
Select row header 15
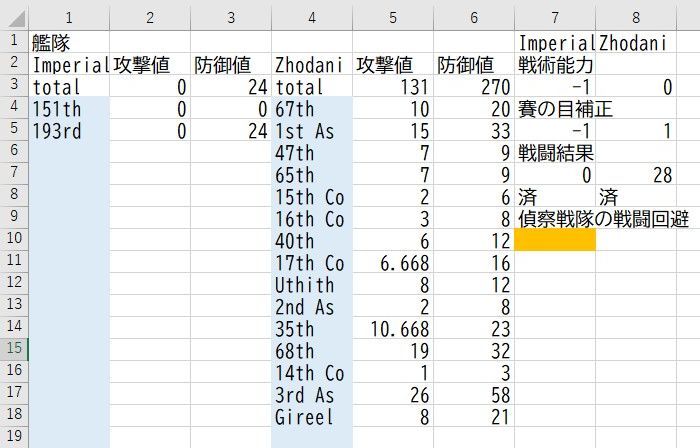click(14, 349)
